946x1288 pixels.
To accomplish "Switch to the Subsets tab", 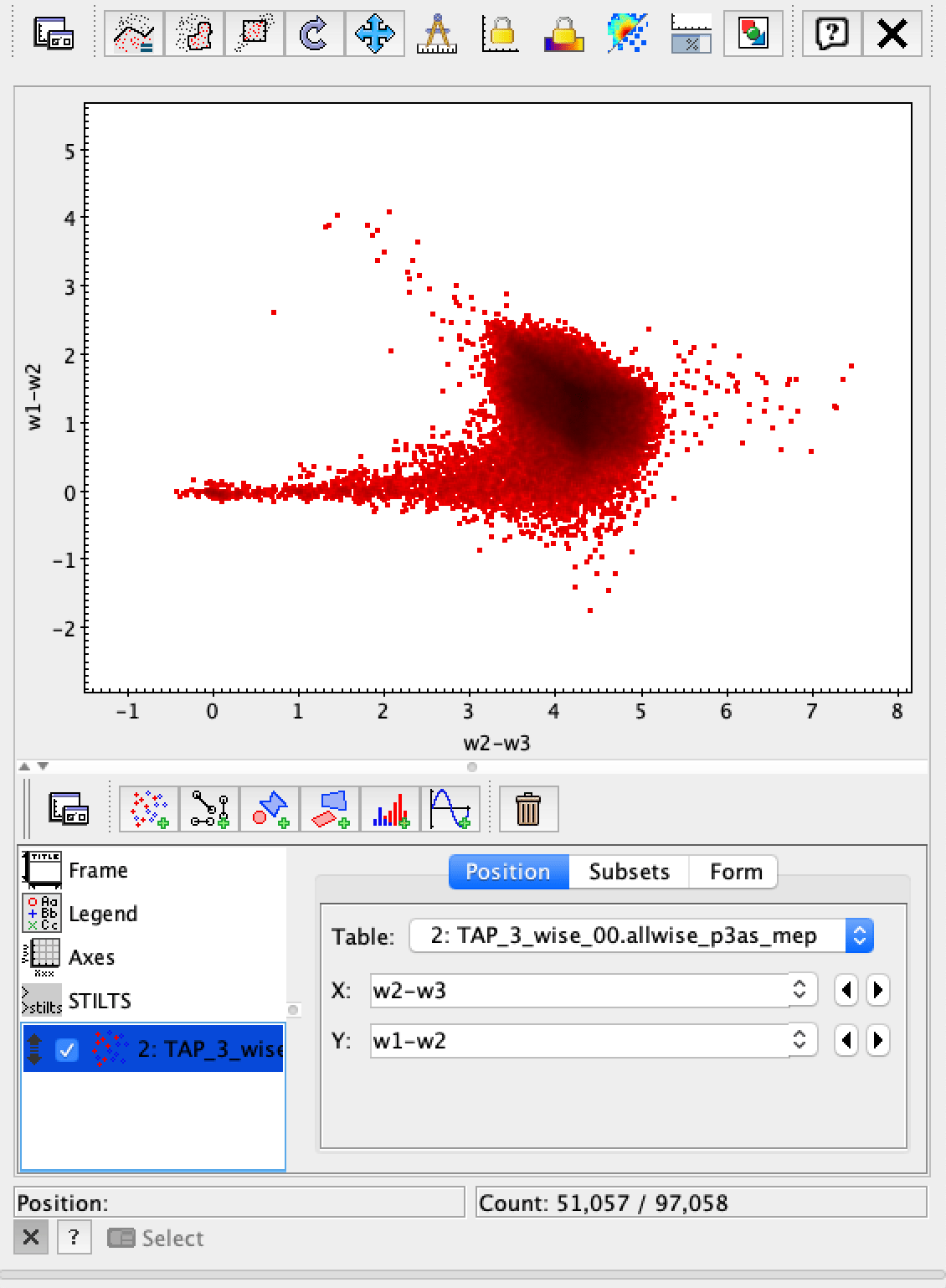I will (x=629, y=872).
